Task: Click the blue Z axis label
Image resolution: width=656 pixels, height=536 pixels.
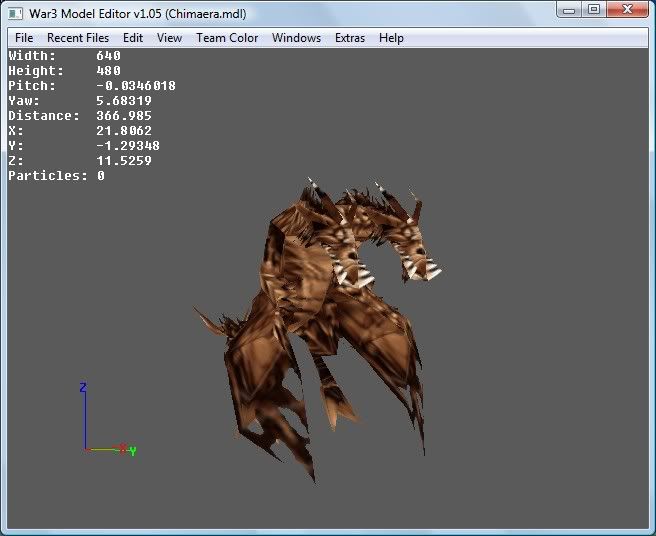Action: (83, 387)
